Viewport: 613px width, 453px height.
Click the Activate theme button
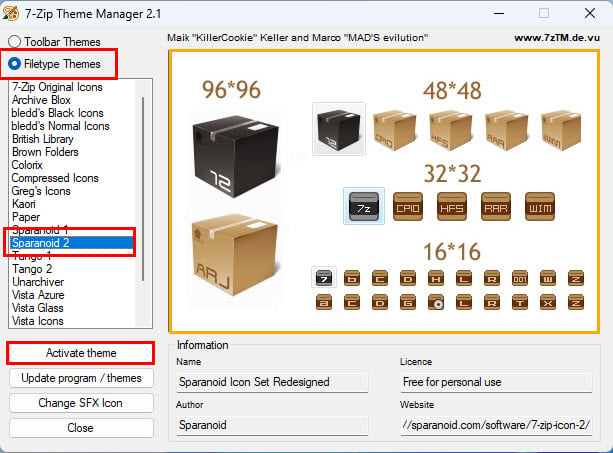point(81,353)
